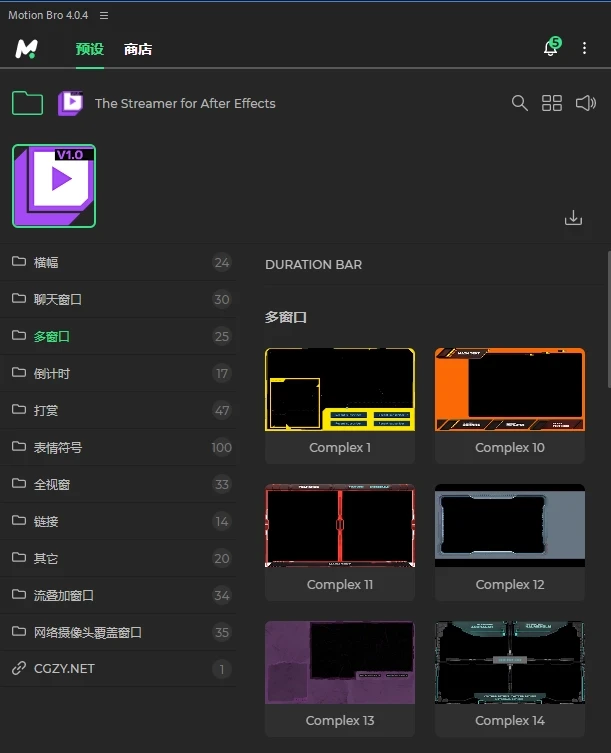The image size is (611, 753).
Task: Click the search magnifier icon
Action: point(519,103)
